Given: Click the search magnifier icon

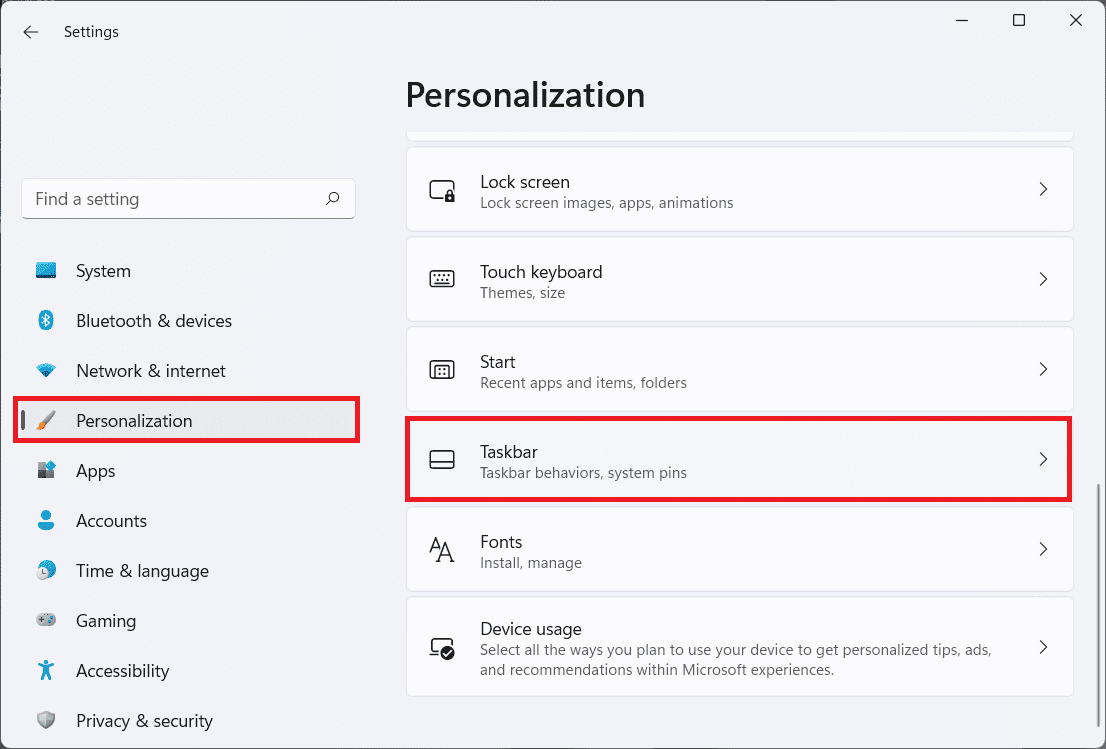Looking at the screenshot, I should [332, 199].
